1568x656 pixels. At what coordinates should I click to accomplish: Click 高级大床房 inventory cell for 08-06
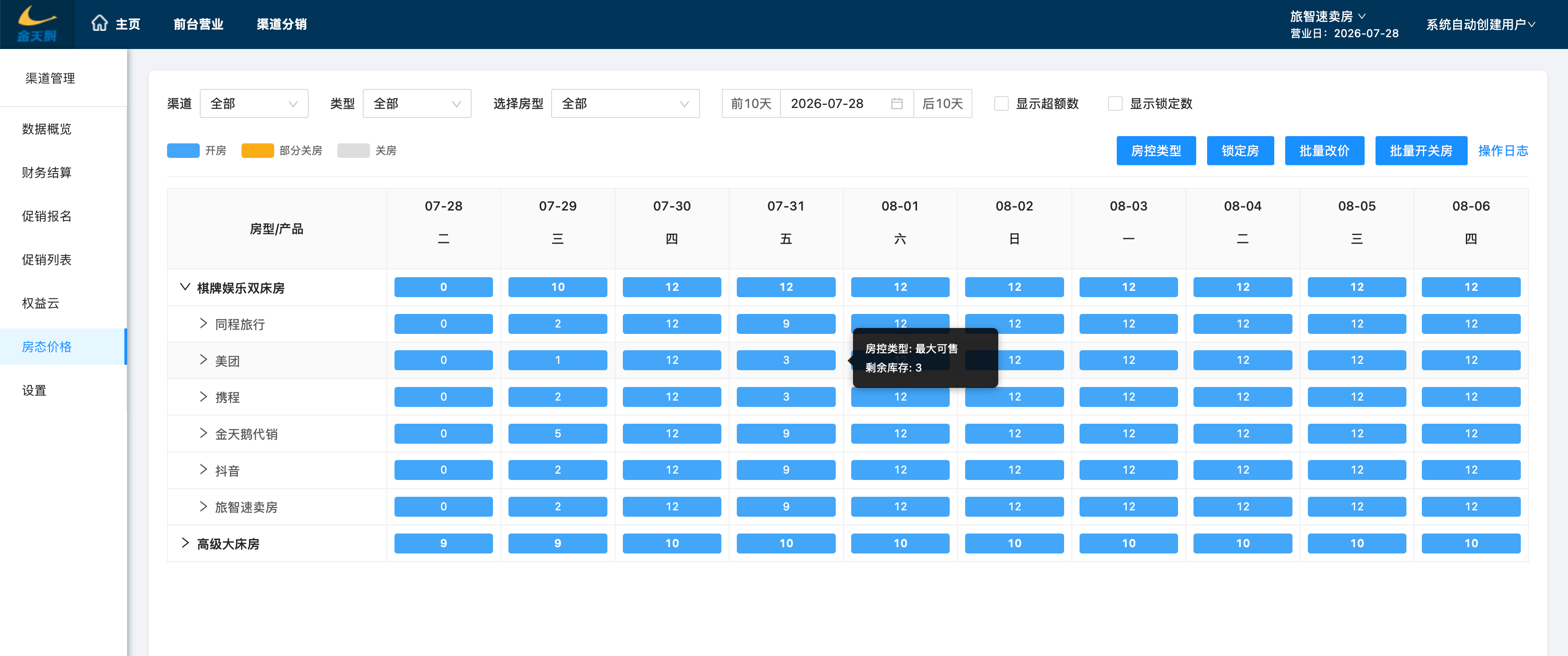tap(1471, 543)
